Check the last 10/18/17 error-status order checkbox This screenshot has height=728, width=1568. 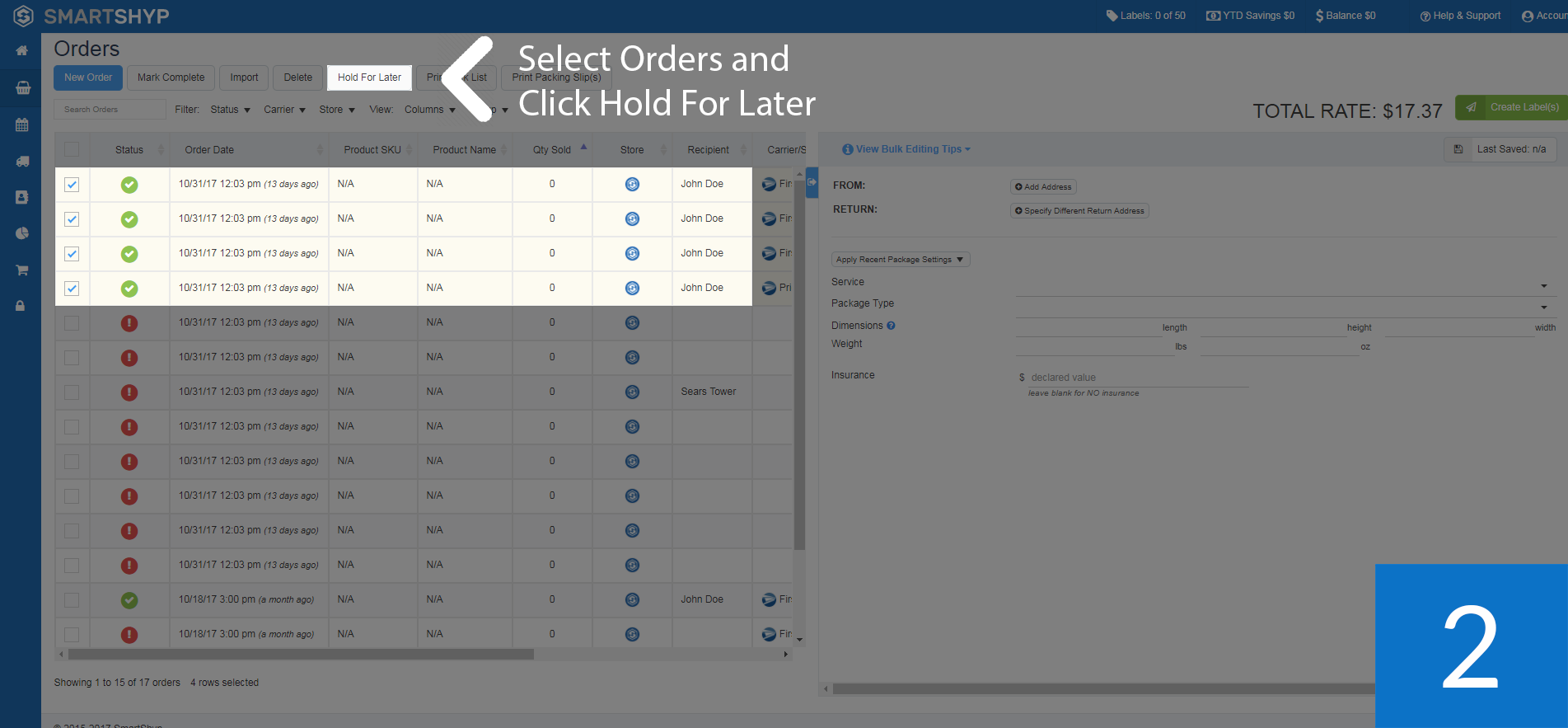tap(72, 635)
